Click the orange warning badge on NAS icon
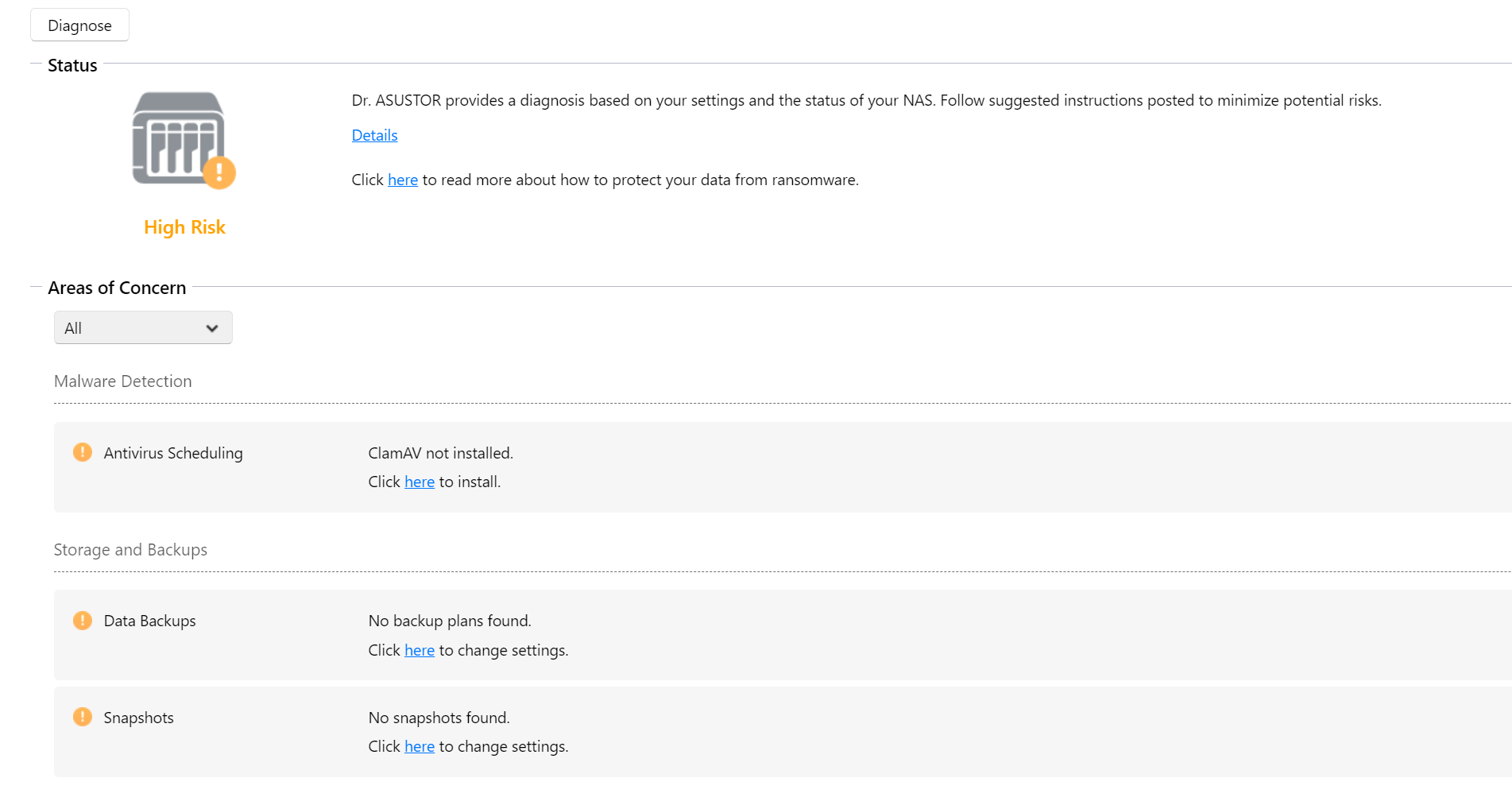The image size is (1512, 805). [218, 172]
